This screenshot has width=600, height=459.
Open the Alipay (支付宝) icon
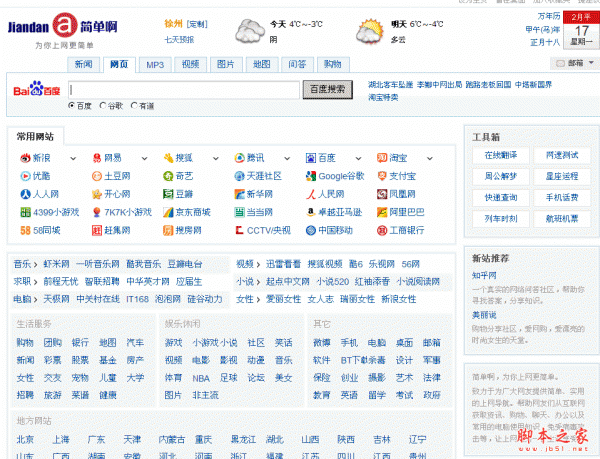382,176
